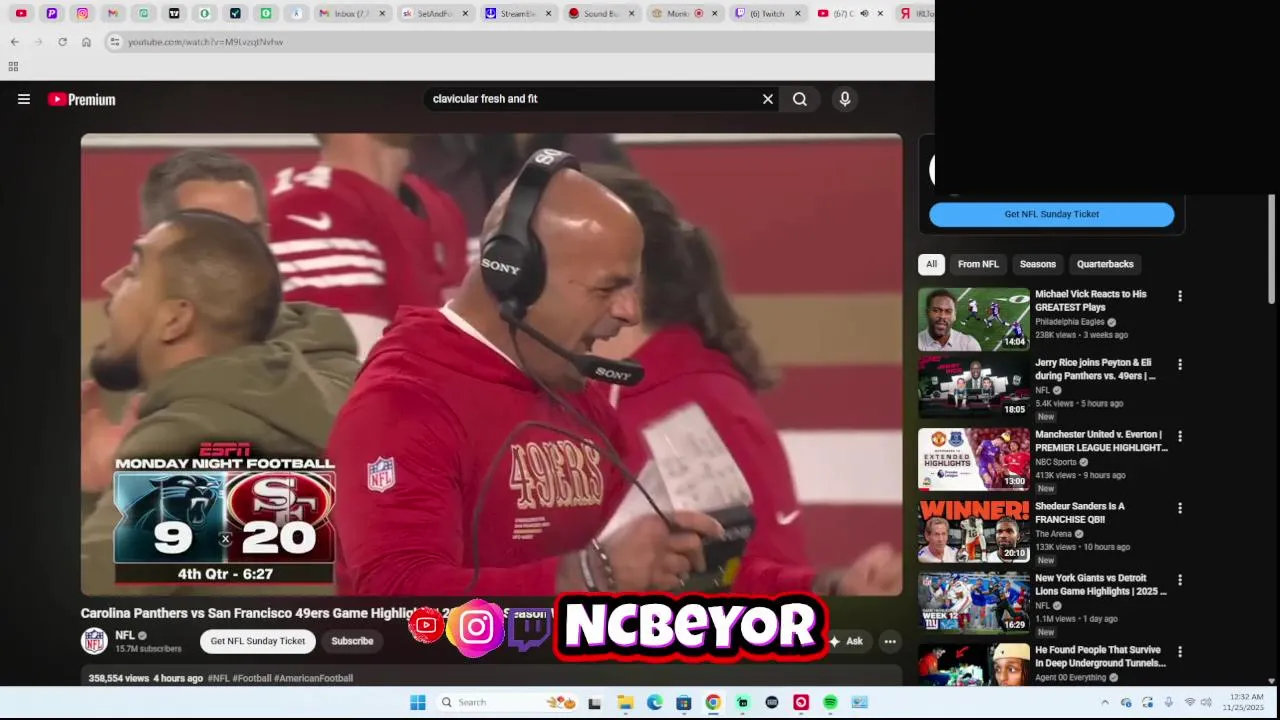Click the #AmericanFootball hashtag link
Viewport: 1280px width, 720px height.
[313, 678]
